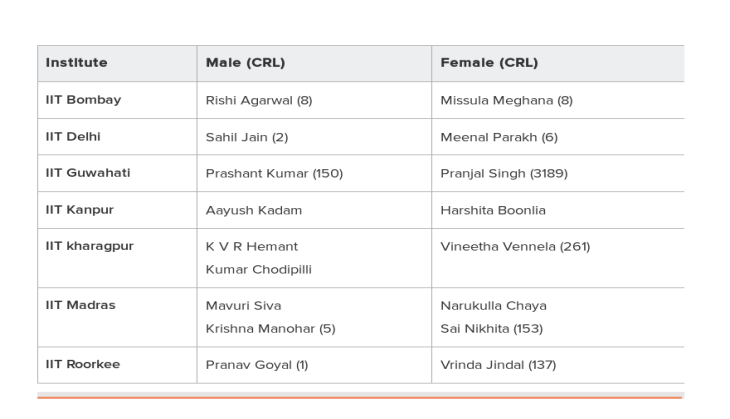Click the IIT Bombay row label
730x419 pixels.
tap(83, 100)
